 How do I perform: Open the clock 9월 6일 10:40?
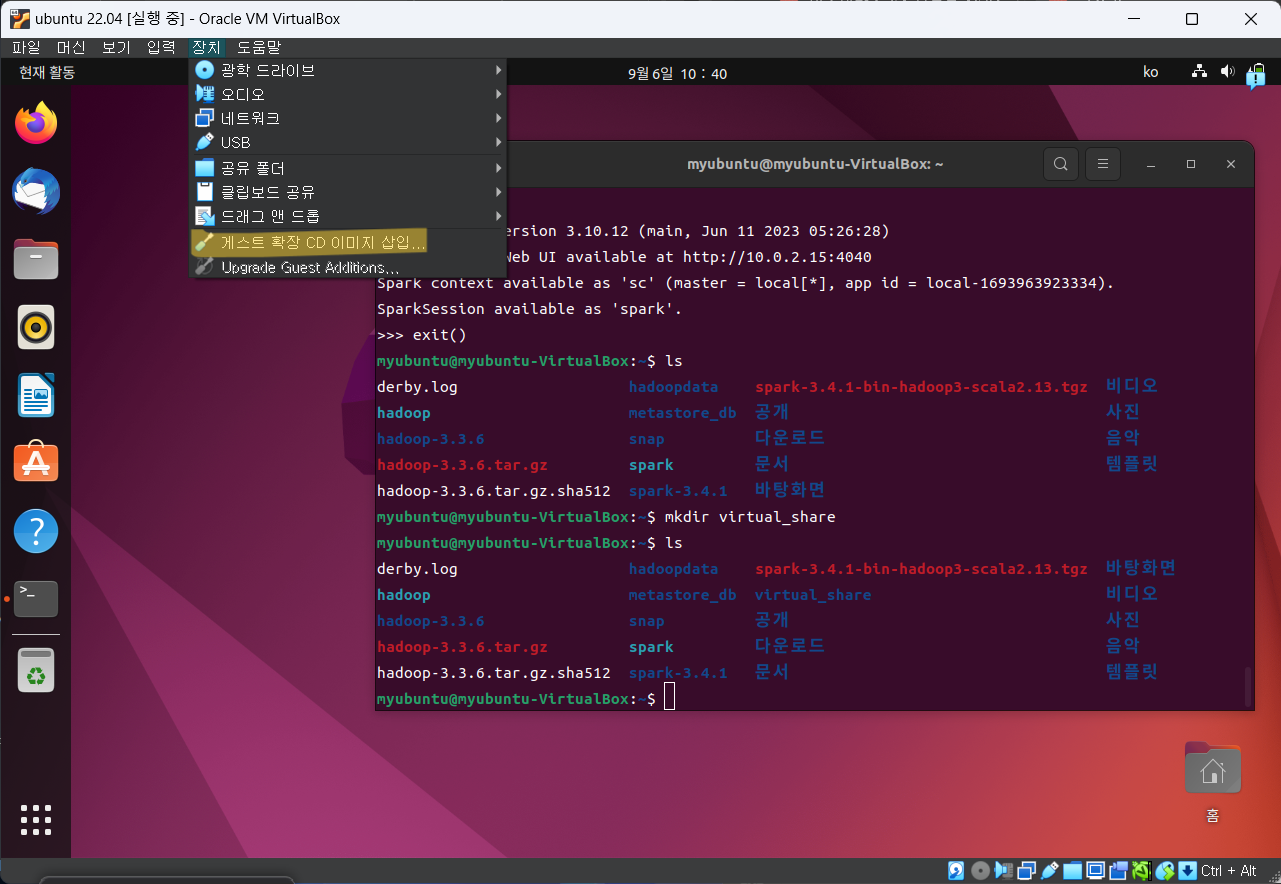coord(677,73)
